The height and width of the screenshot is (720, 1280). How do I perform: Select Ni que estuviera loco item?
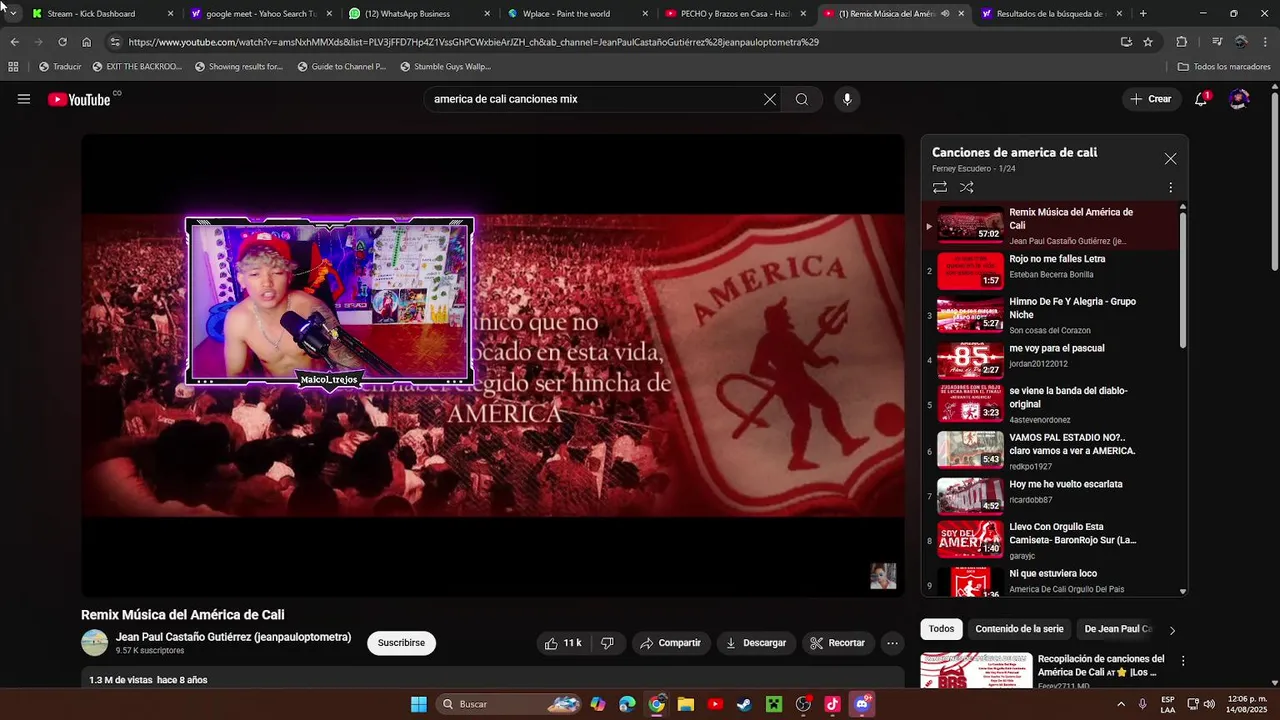[1052, 583]
